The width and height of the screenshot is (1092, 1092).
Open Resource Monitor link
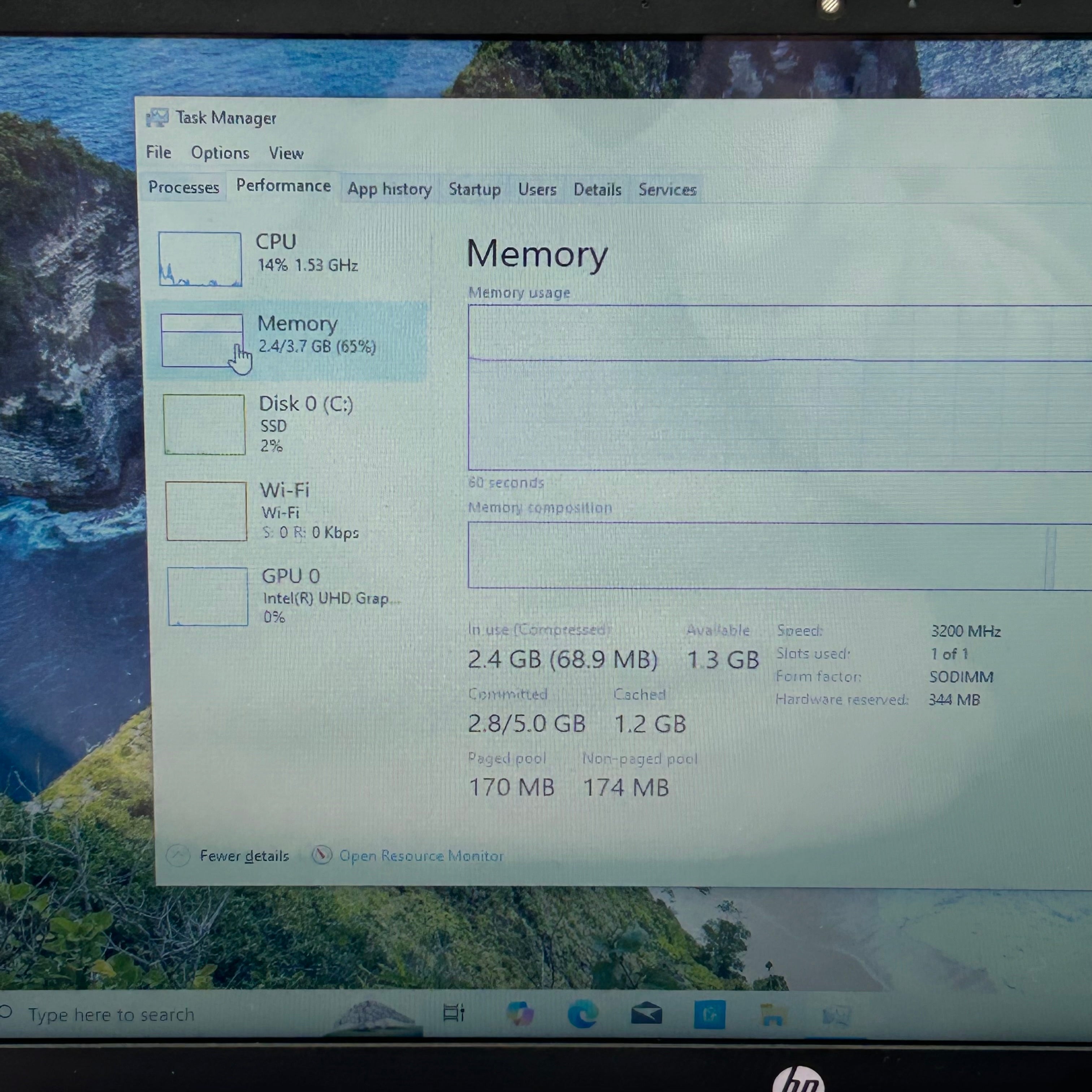point(408,856)
